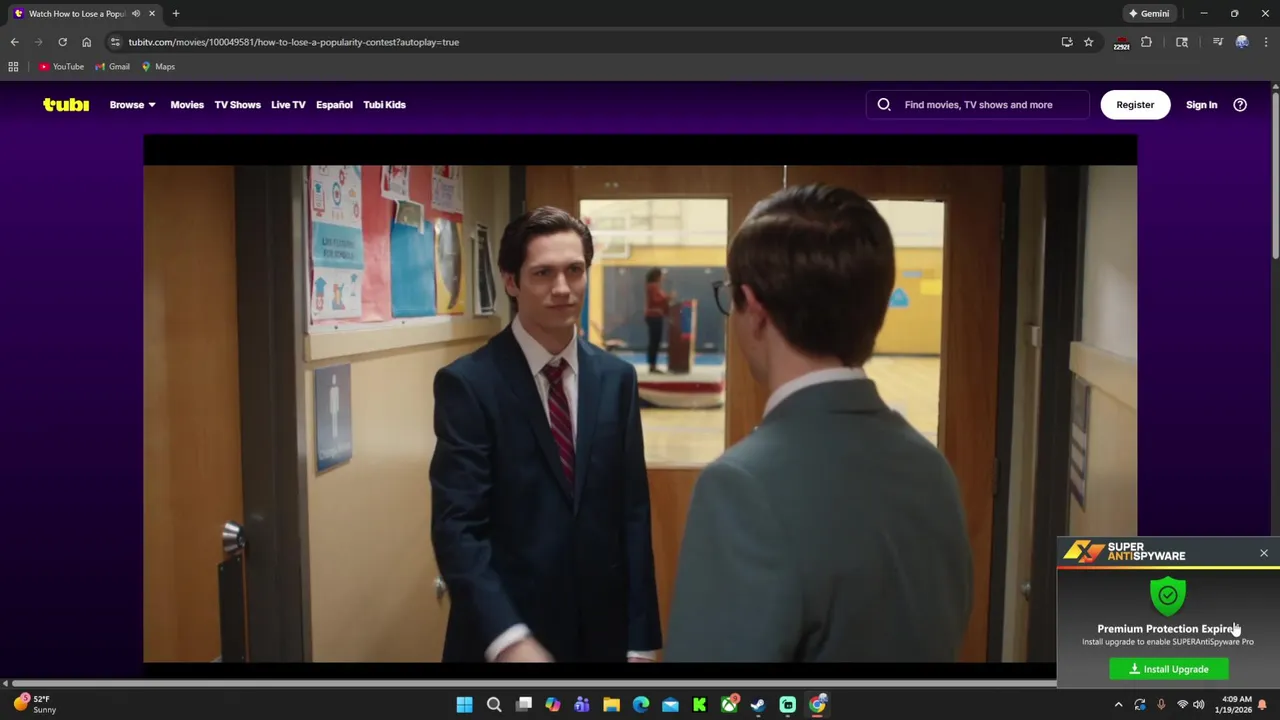This screenshot has width=1280, height=720.
Task: Open the Windows Start menu
Action: pyautogui.click(x=464, y=705)
